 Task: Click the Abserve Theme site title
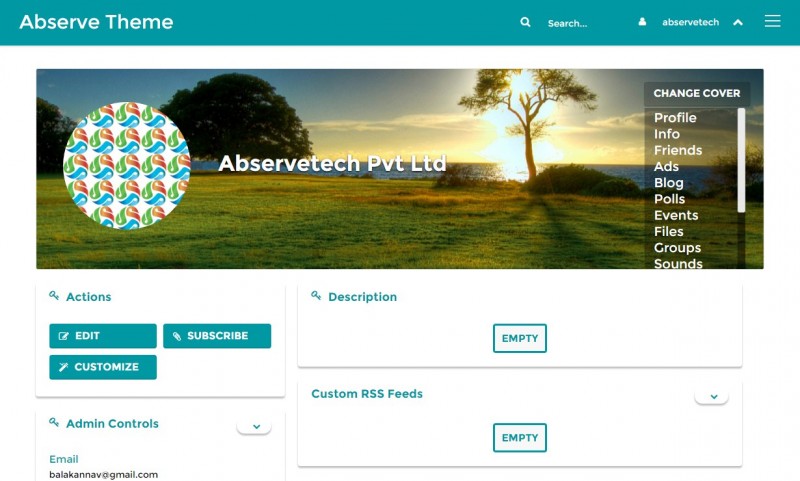(x=96, y=22)
